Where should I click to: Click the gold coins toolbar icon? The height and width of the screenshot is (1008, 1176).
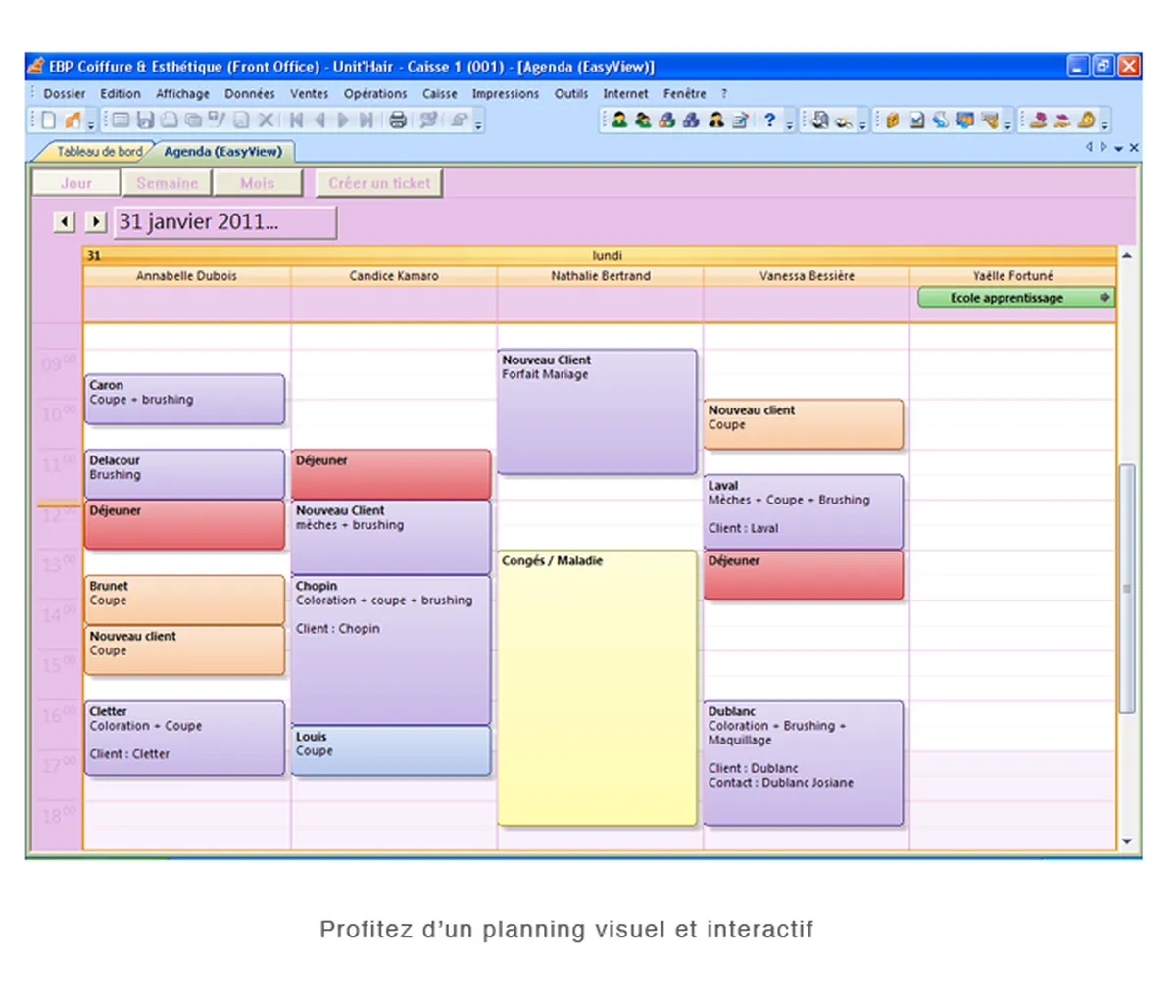coord(1085,120)
